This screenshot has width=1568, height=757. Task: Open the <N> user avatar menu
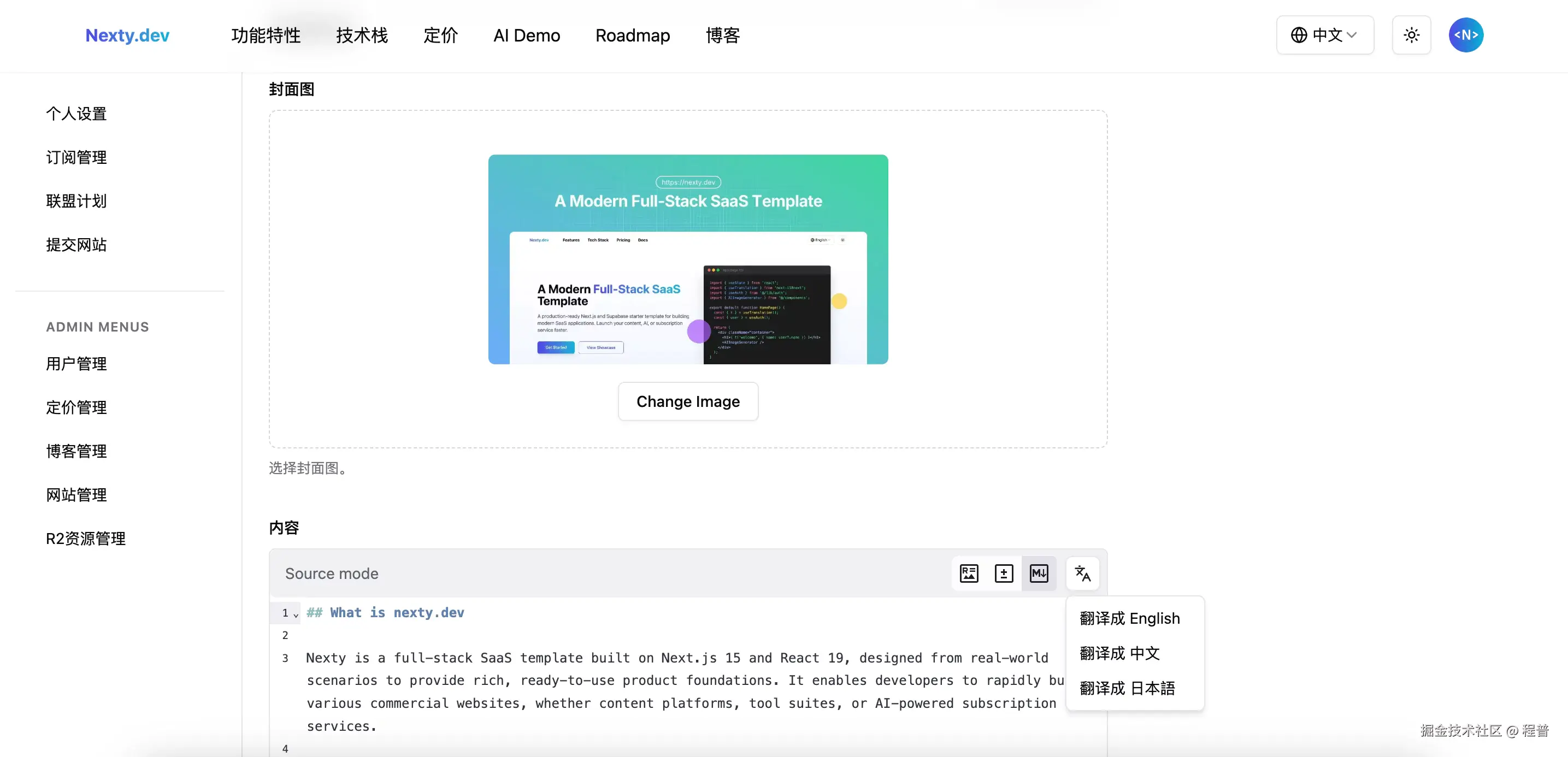pos(1466,35)
